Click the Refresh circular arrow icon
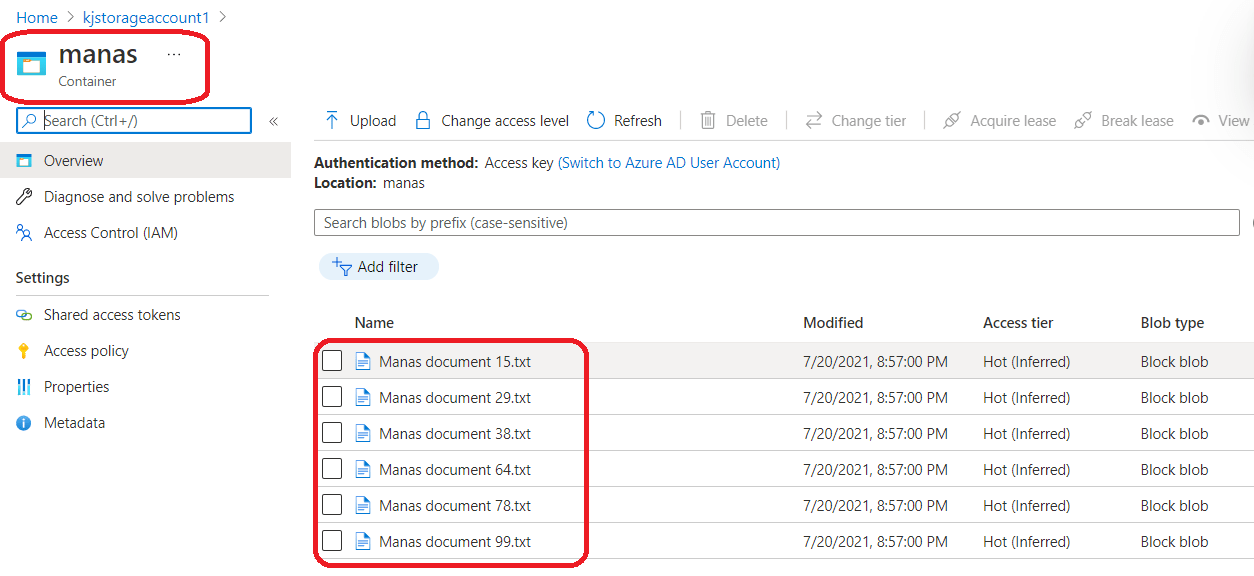 click(x=596, y=120)
